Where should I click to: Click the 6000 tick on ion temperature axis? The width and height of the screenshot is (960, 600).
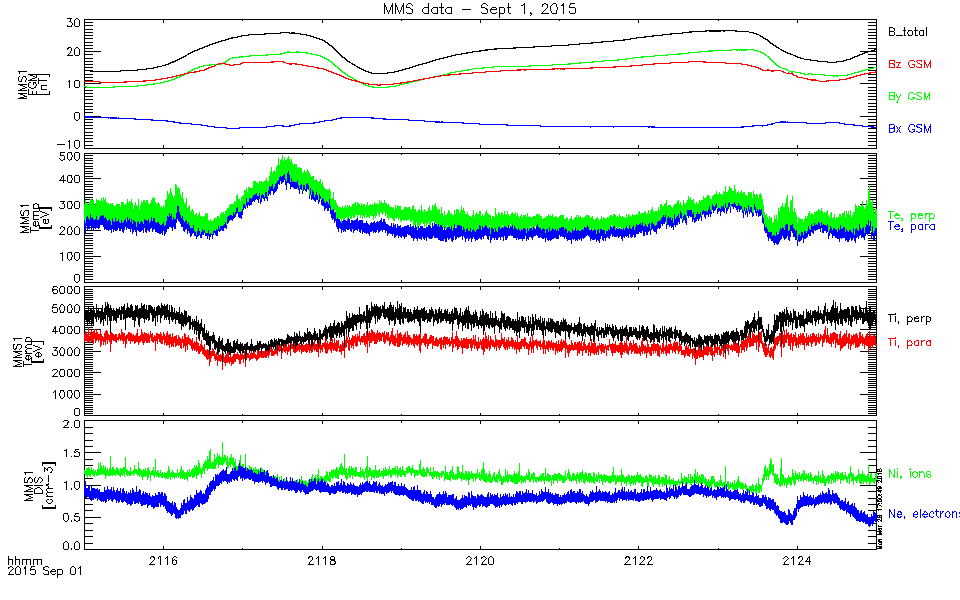click(64, 289)
